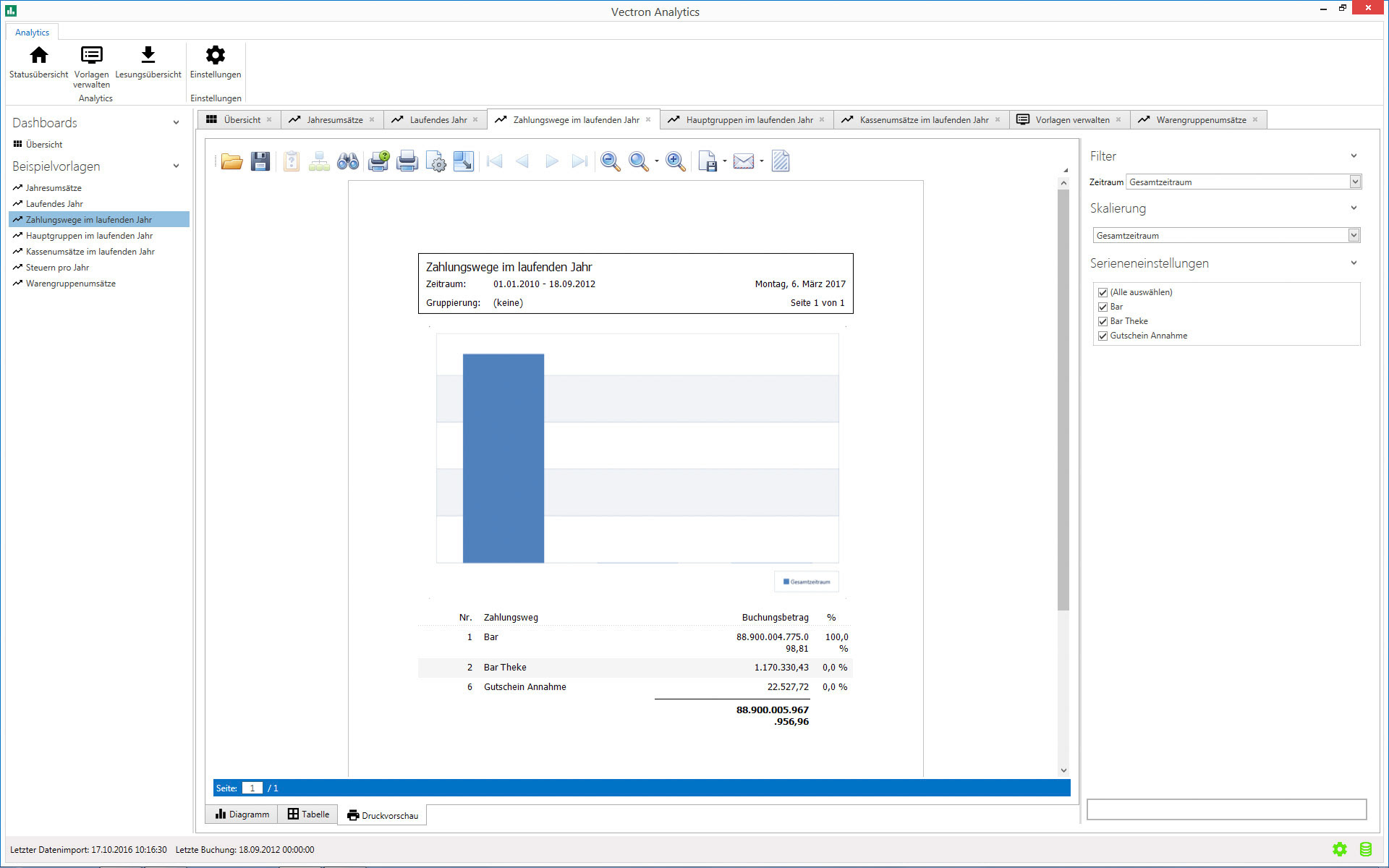1389x868 pixels.
Task: Click the binoculars search icon
Action: [x=348, y=161]
